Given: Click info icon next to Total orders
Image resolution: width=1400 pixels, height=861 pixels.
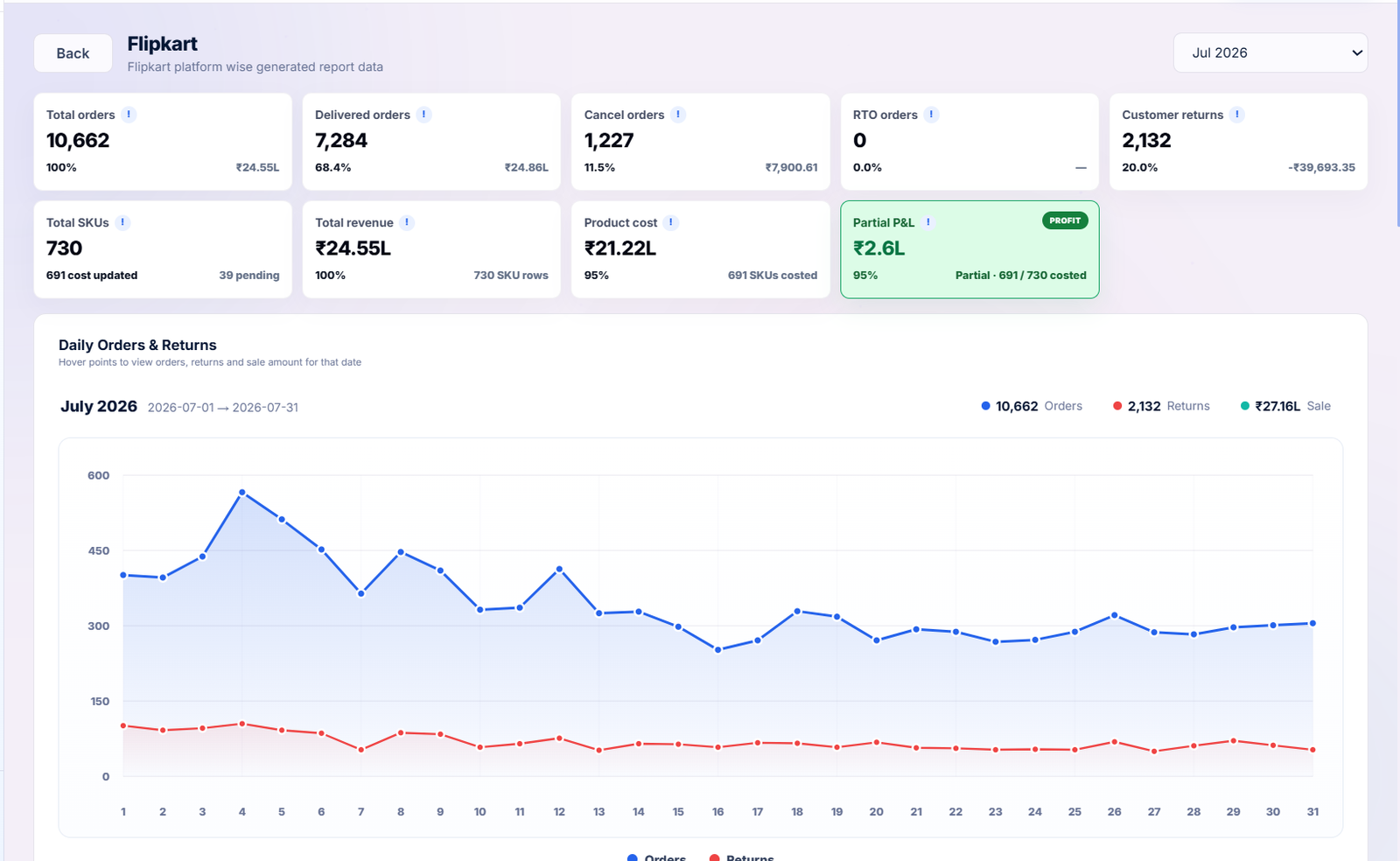Looking at the screenshot, I should [129, 115].
